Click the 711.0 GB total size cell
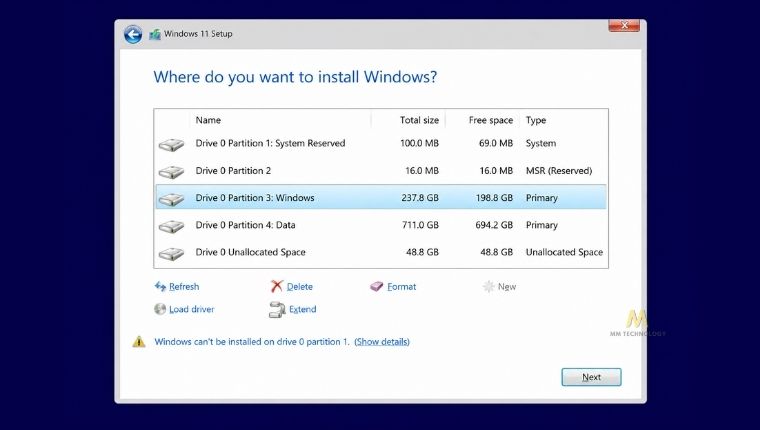The image size is (760, 430). [420, 225]
